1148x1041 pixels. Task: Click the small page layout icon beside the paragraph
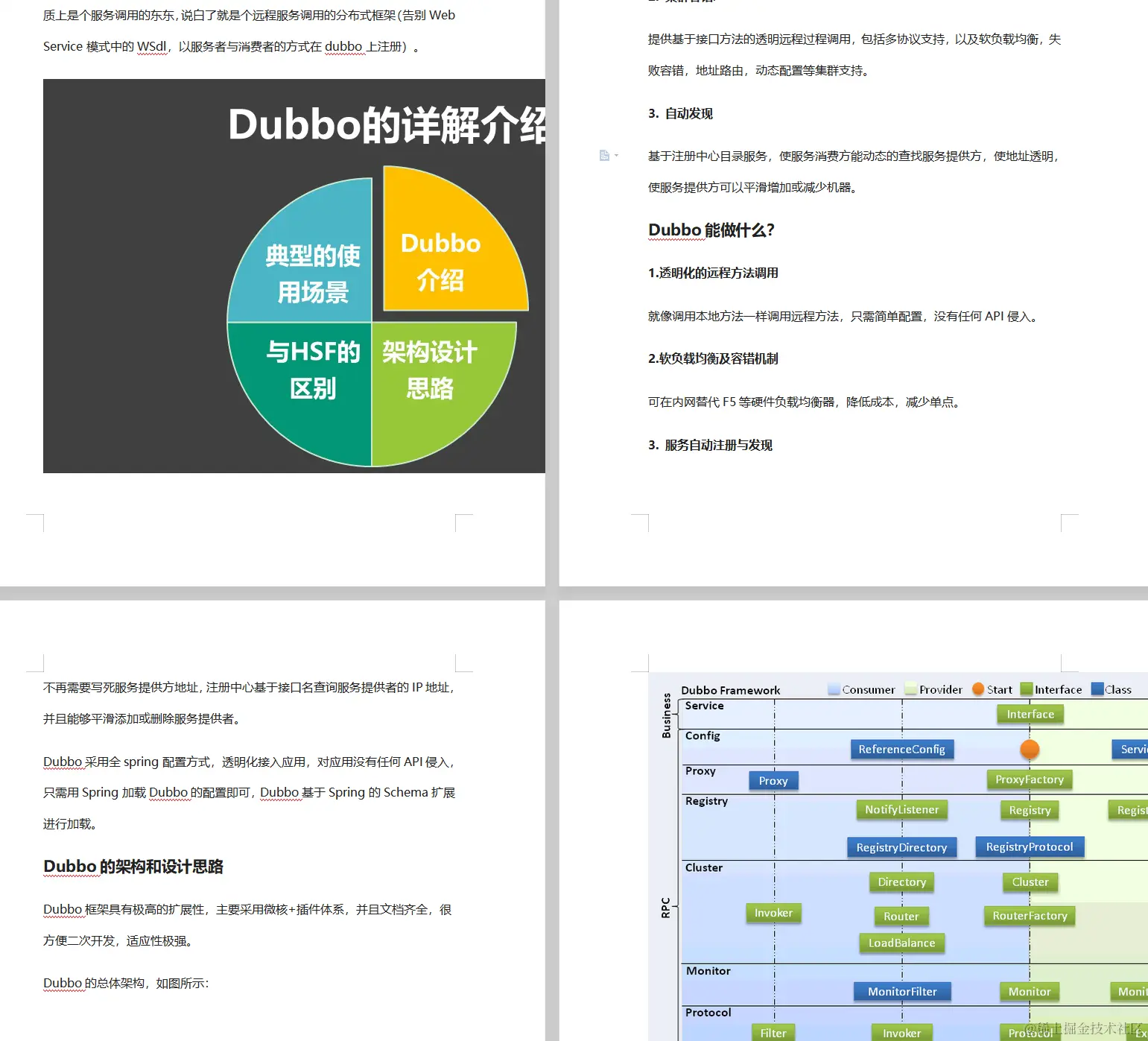tap(604, 156)
